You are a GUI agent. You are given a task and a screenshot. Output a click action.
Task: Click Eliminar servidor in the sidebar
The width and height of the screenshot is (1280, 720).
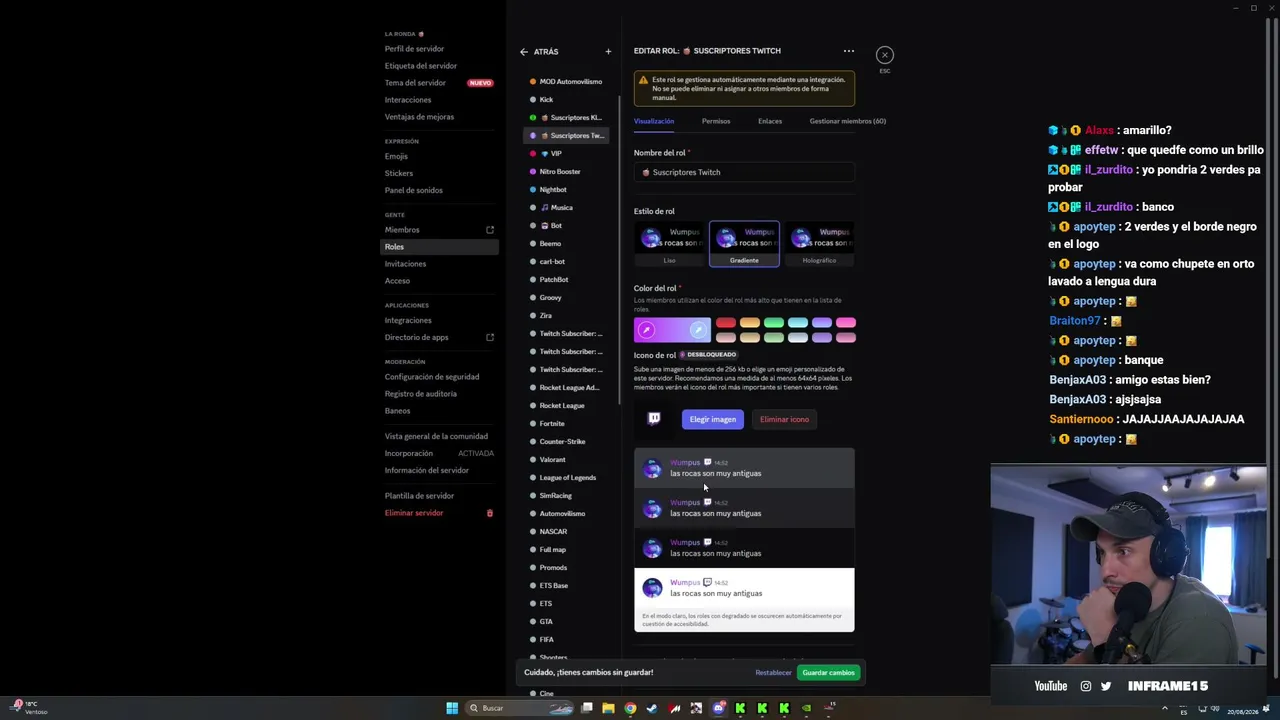click(x=414, y=513)
